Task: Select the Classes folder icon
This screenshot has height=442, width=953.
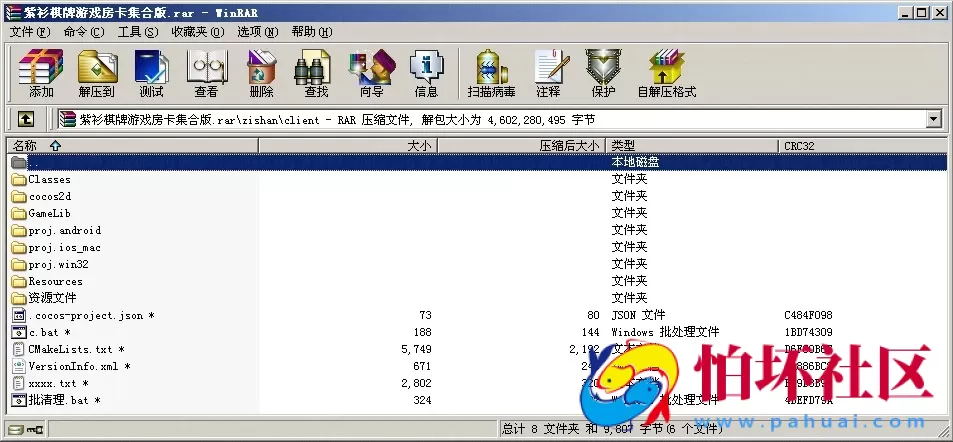Action: 19,179
